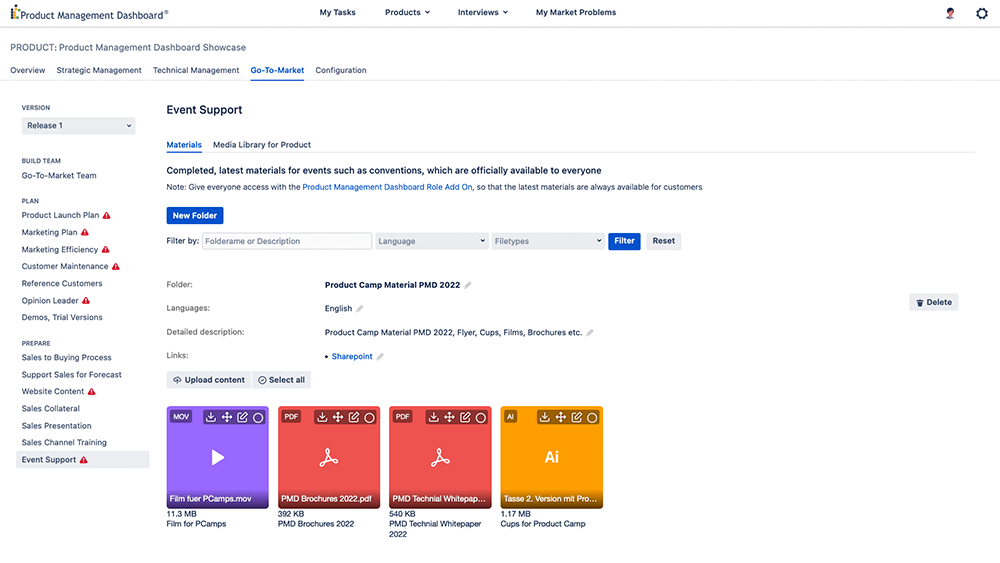Download the PMD Technial Whitepaper file
1000x563 pixels.
point(434,417)
